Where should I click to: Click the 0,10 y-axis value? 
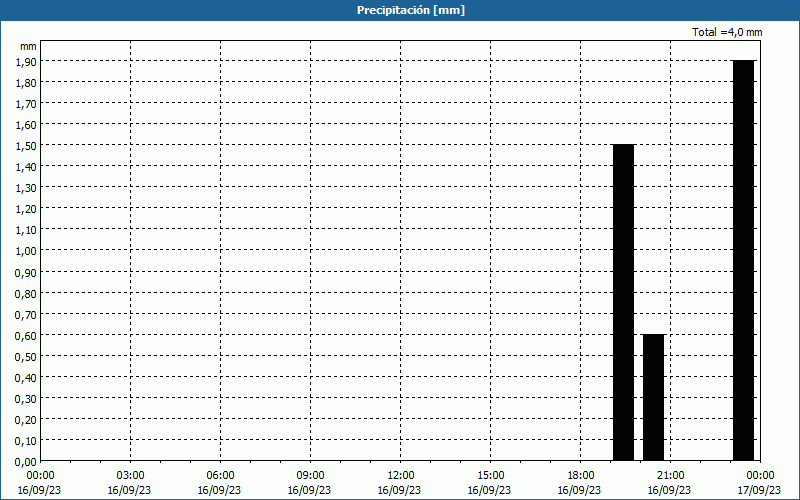click(x=26, y=440)
